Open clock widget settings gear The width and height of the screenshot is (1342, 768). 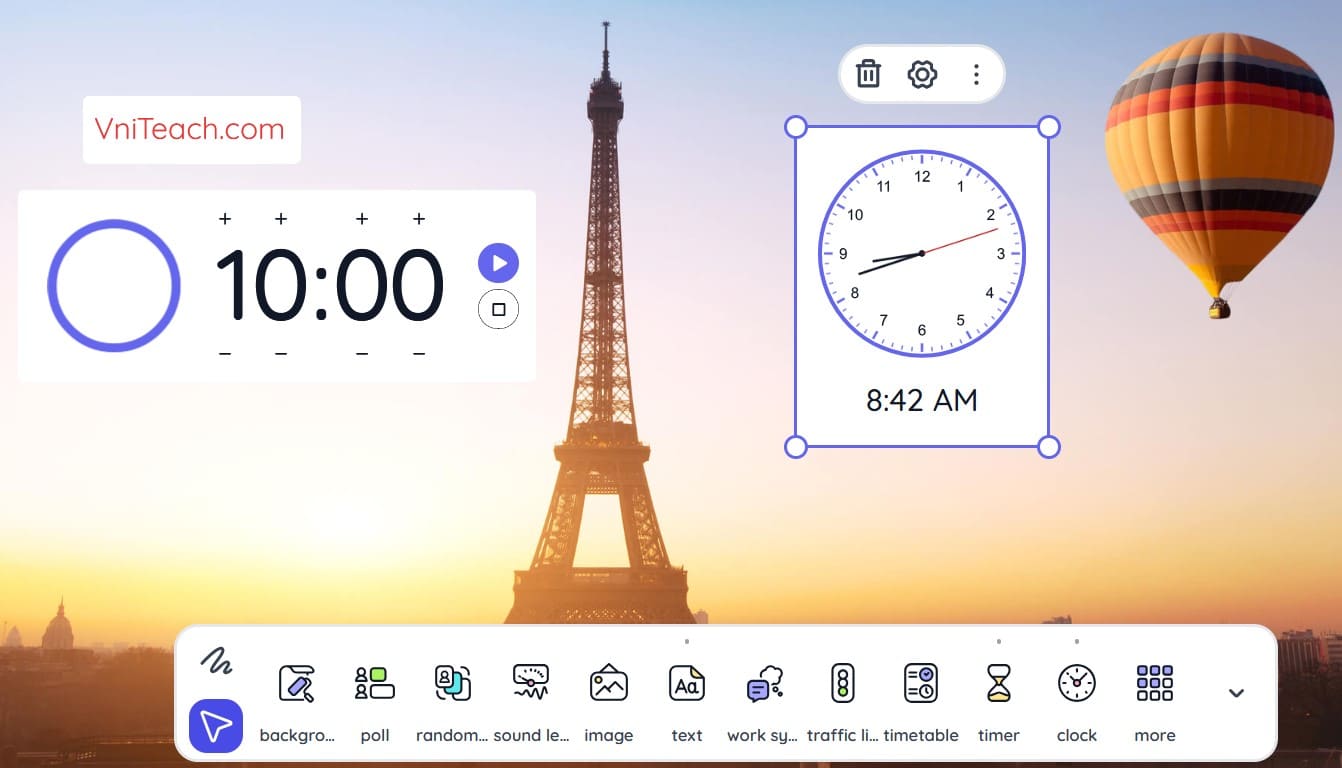(x=922, y=74)
